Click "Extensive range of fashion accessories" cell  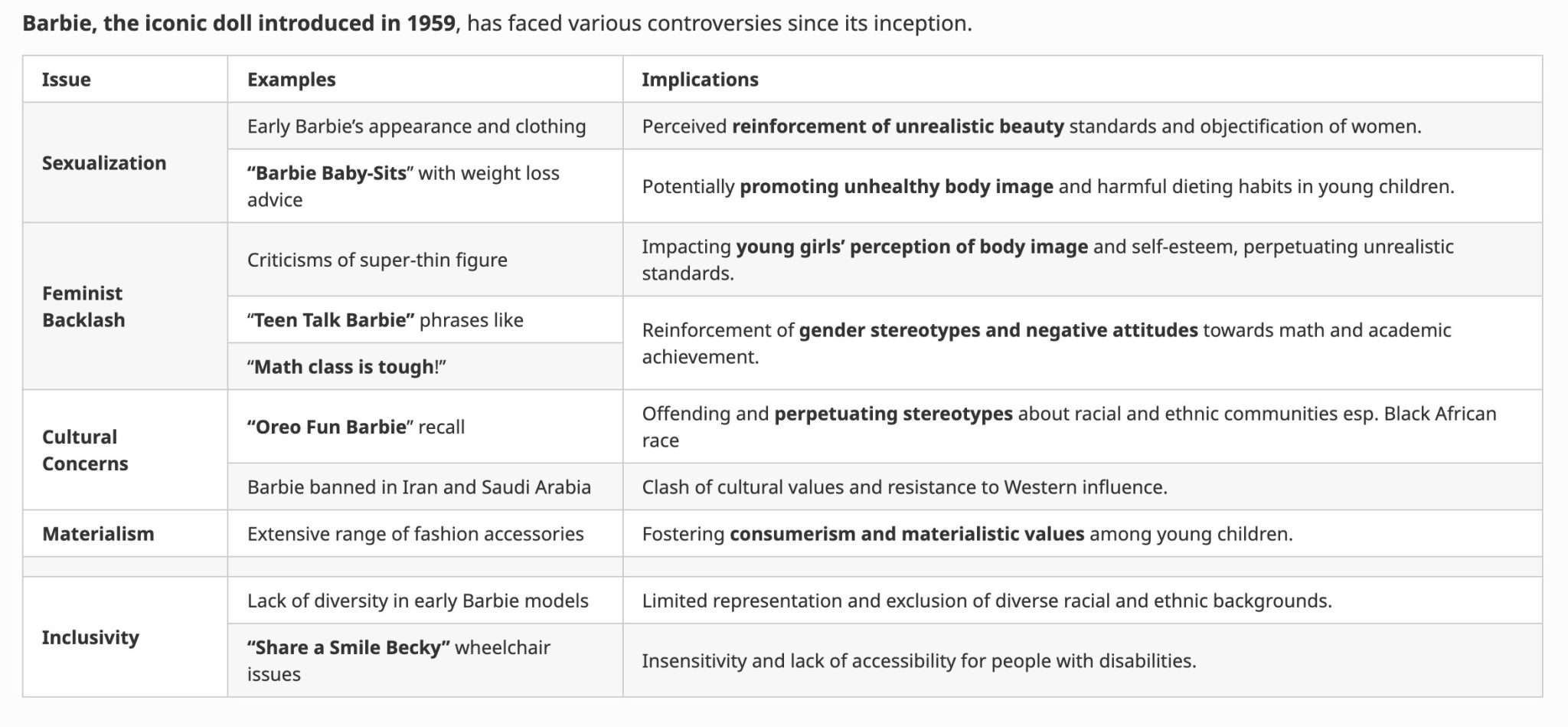tap(415, 534)
